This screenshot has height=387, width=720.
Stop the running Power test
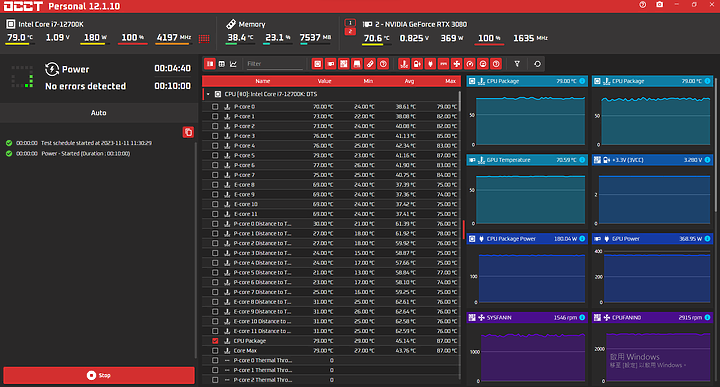(x=99, y=375)
